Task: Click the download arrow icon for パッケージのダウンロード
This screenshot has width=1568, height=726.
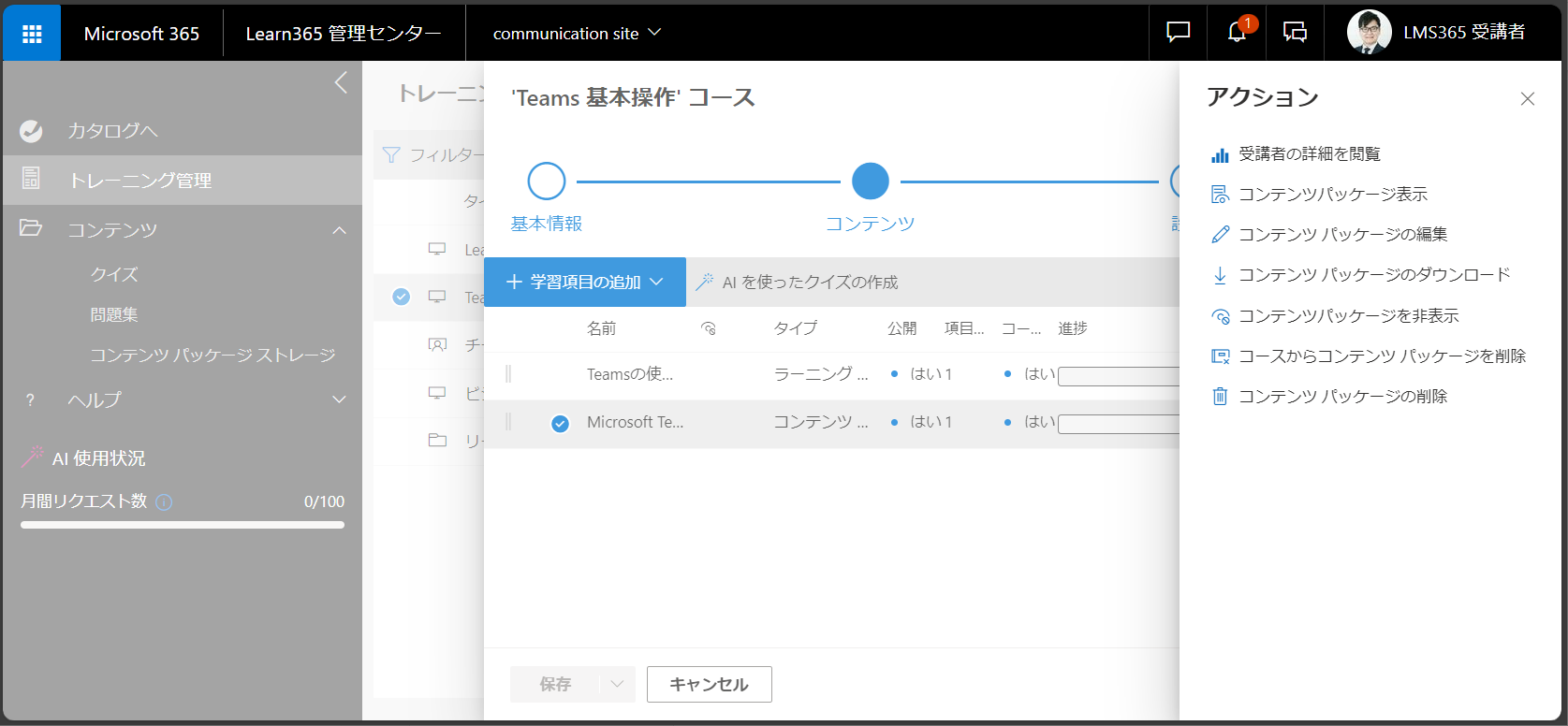Action: pos(1220,275)
